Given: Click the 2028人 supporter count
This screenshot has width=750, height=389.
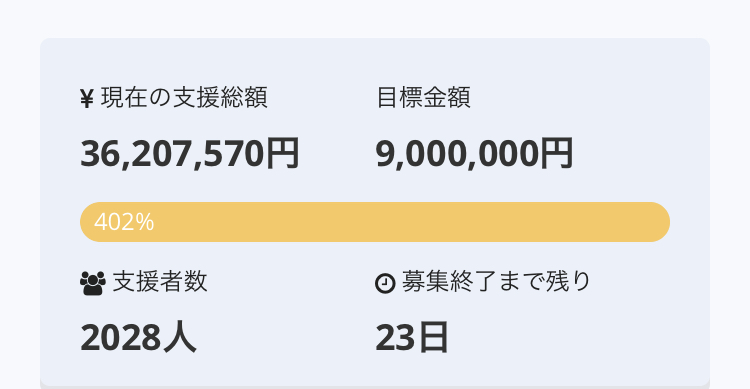Looking at the screenshot, I should [x=138, y=337].
